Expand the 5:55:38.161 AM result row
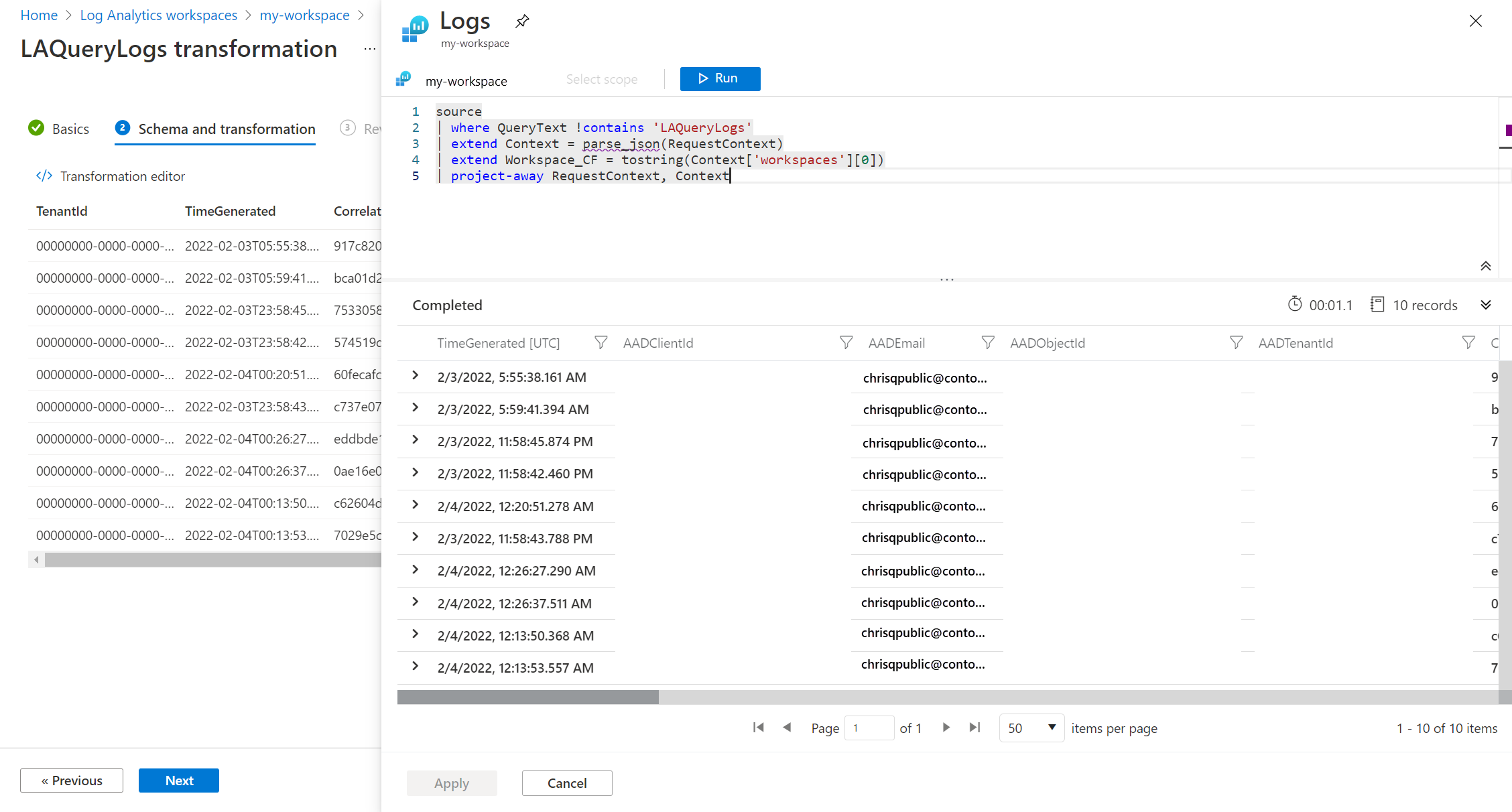 [x=416, y=376]
